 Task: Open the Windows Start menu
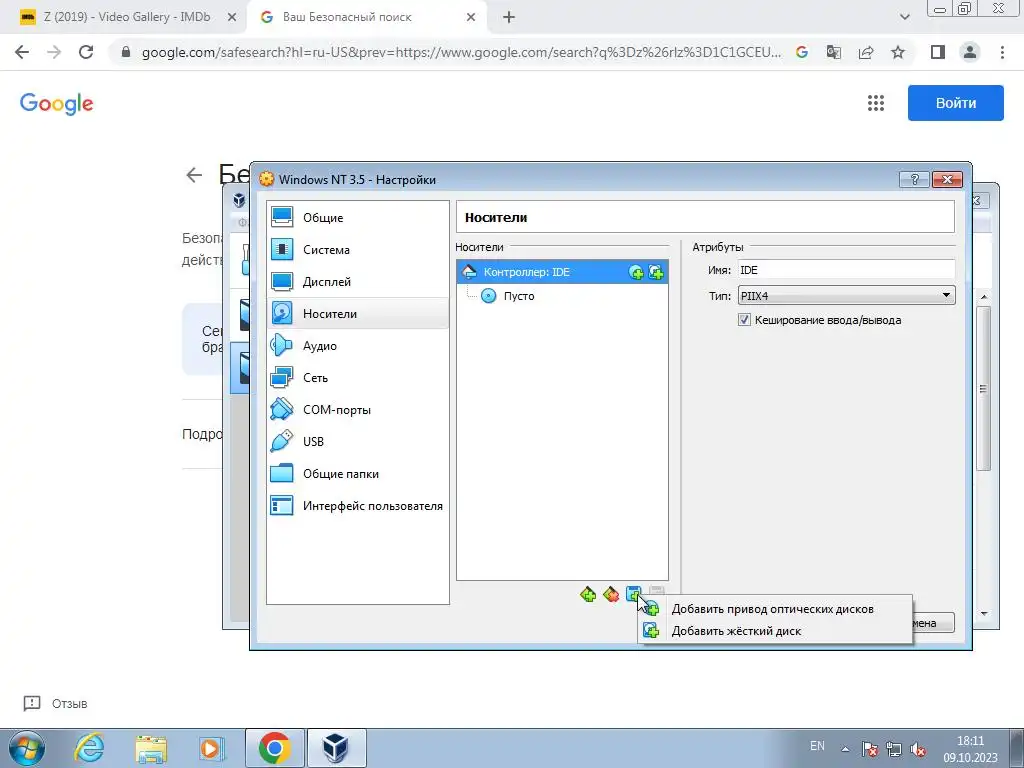27,748
